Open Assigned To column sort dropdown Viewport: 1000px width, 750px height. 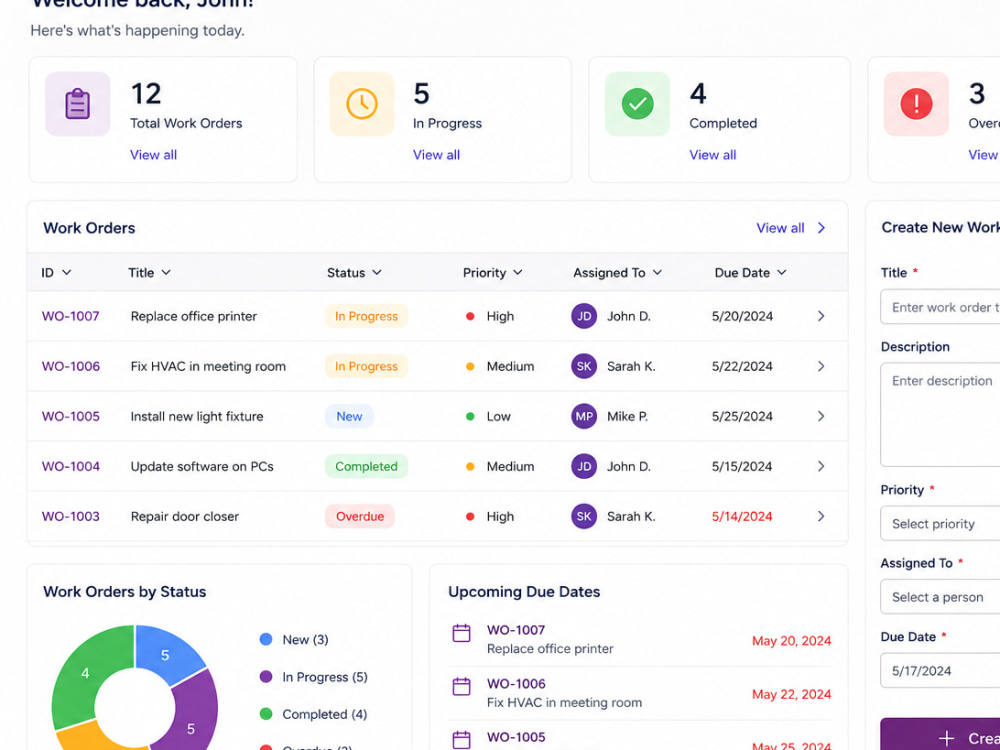[658, 272]
